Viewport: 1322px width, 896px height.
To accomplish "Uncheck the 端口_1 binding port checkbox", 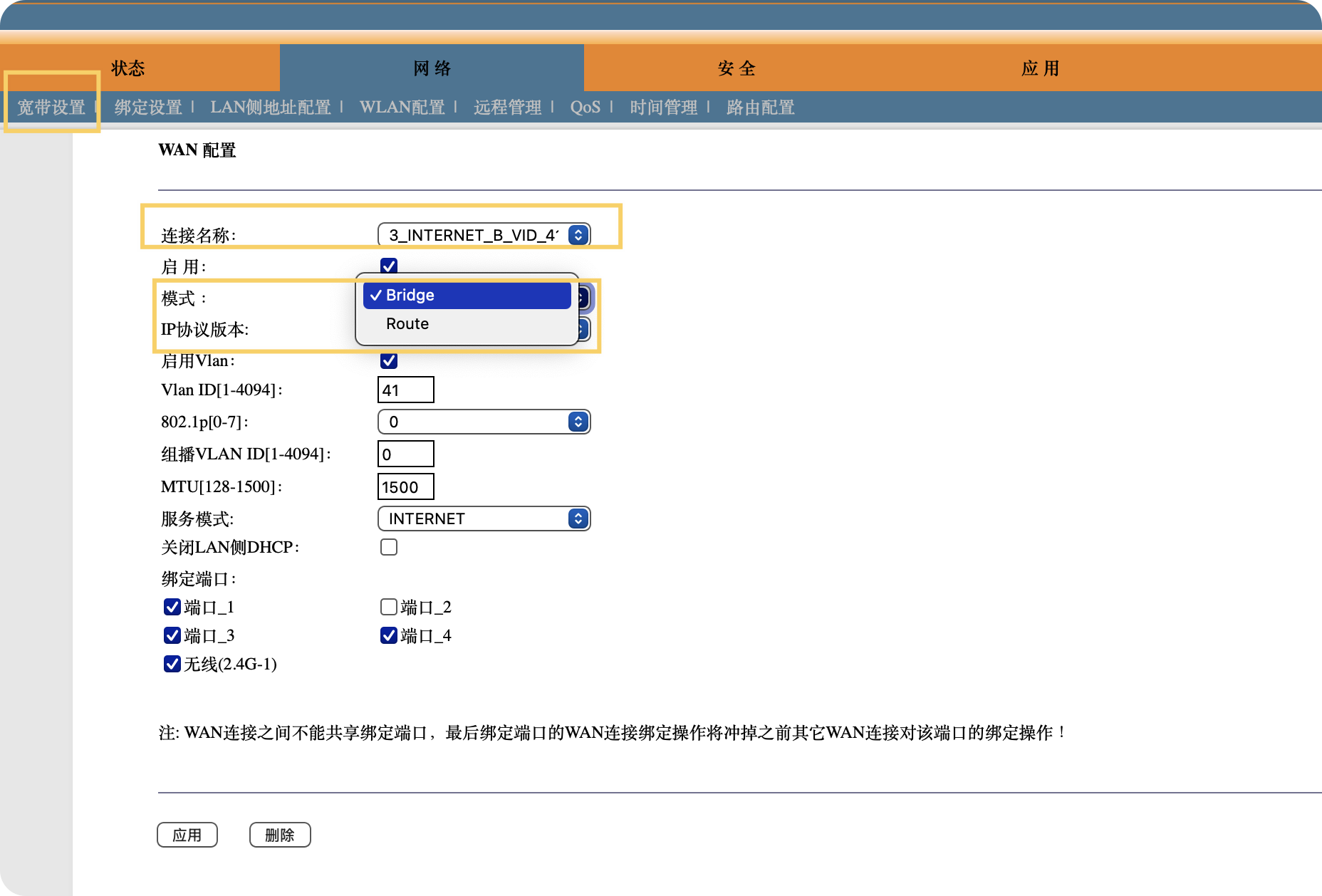I will (x=172, y=607).
